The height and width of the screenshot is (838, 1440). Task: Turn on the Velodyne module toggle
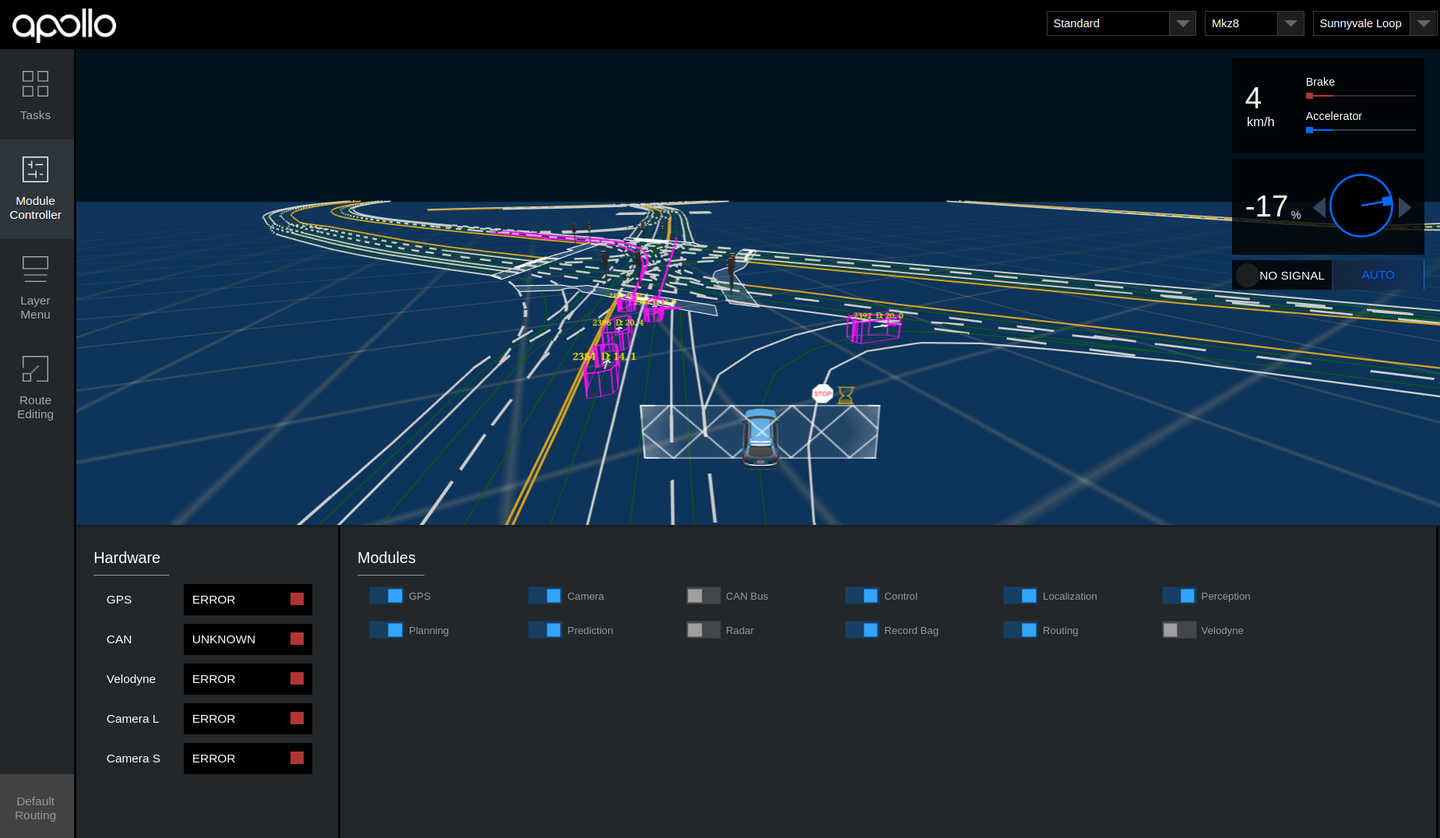point(1179,630)
